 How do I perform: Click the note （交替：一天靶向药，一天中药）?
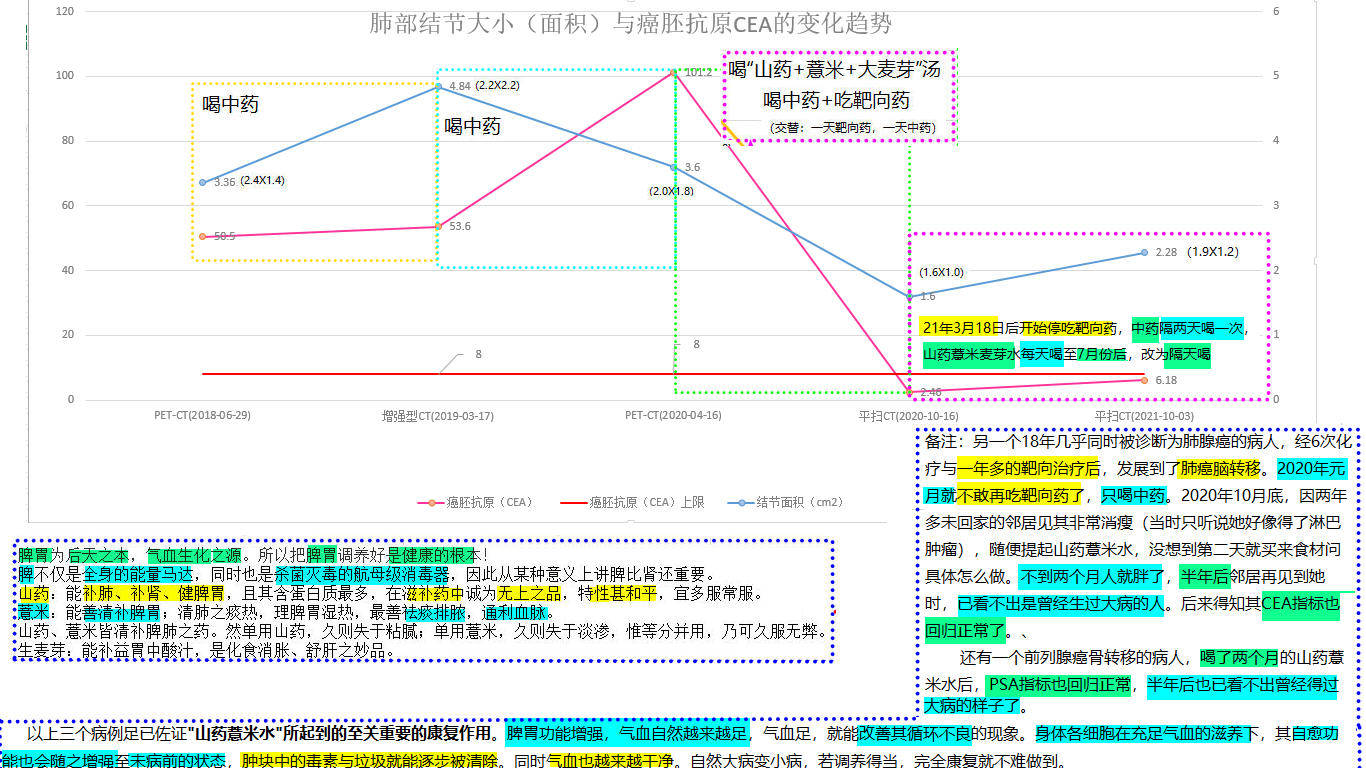point(853,128)
